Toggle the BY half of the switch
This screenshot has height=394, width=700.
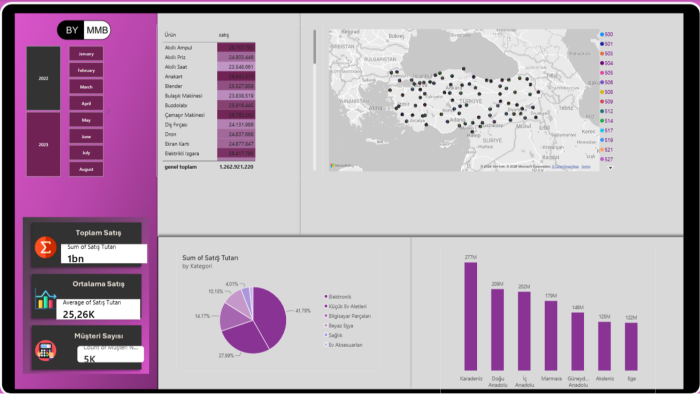(x=71, y=30)
